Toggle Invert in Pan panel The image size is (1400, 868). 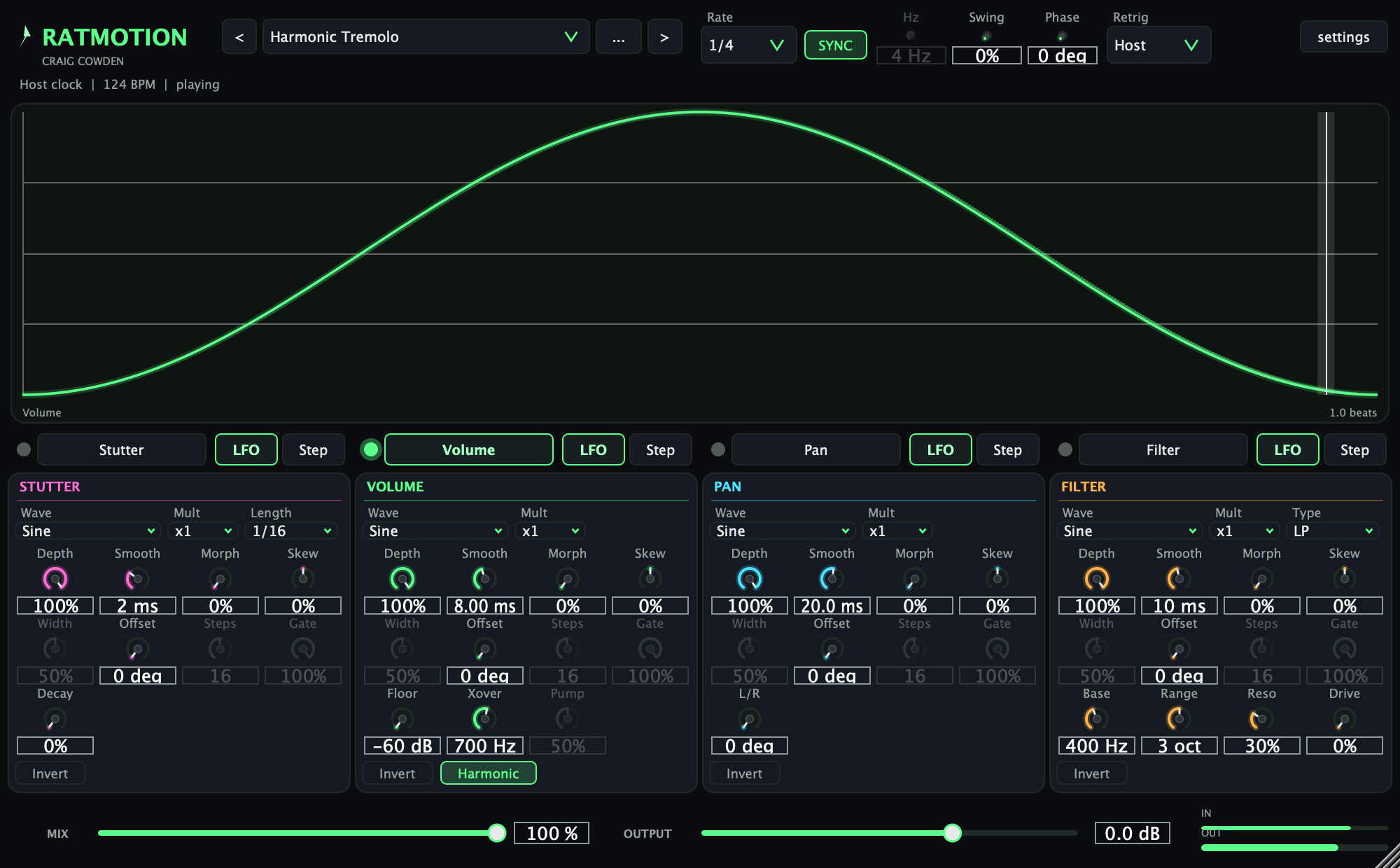point(745,773)
